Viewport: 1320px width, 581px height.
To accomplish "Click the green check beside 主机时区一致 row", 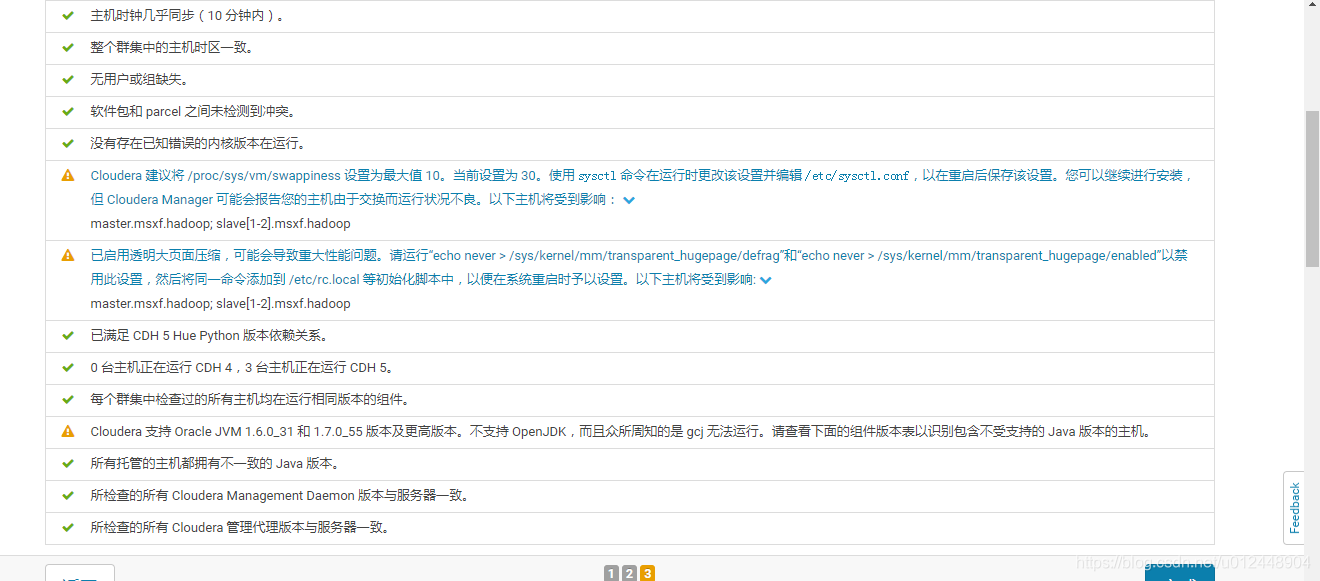I will click(68, 48).
